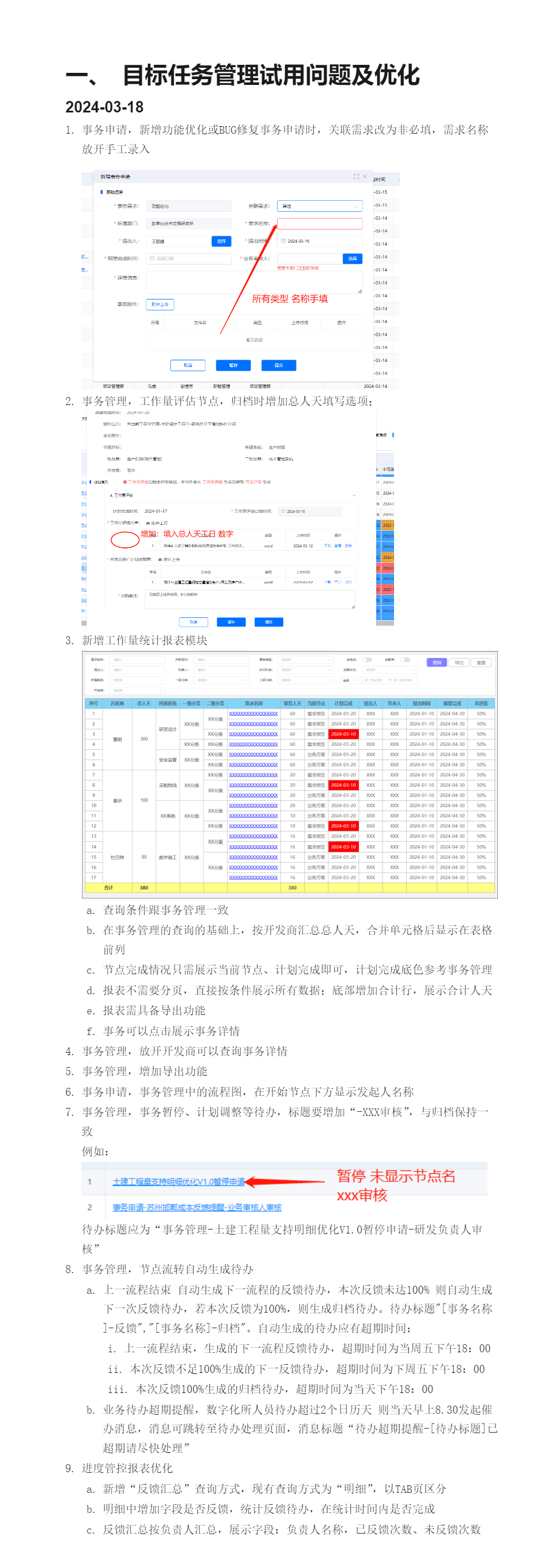Toggle the 含完成 switch in report filters
This screenshot has height=1568, width=546.
(367, 659)
